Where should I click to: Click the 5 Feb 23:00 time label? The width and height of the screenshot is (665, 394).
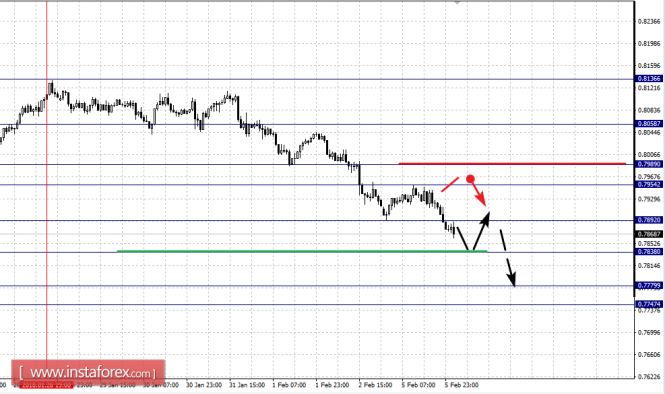point(461,385)
